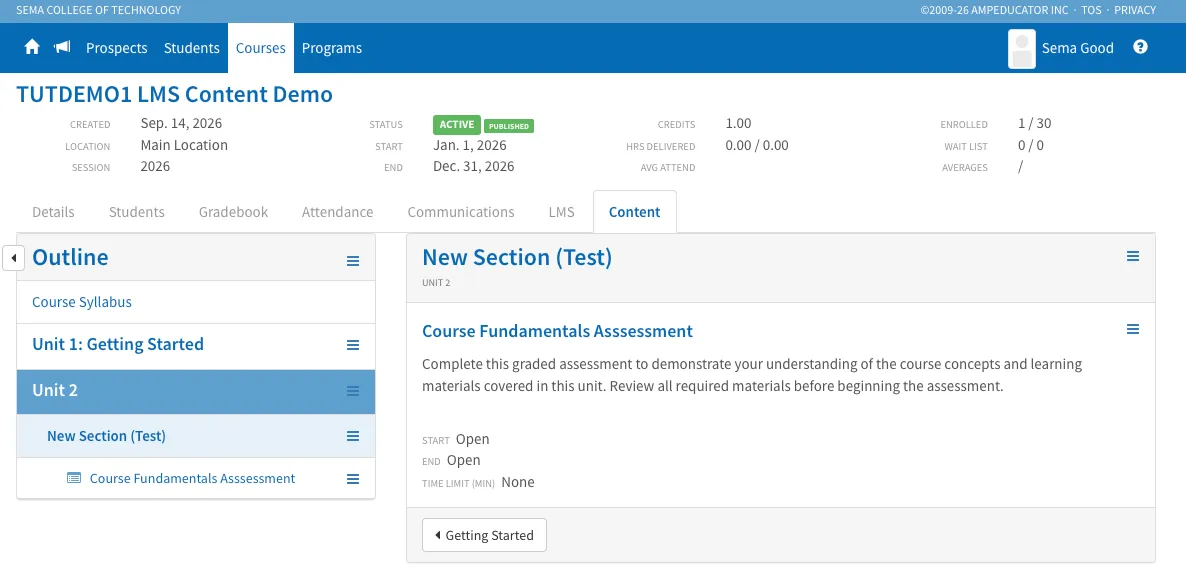The image size is (1186, 578).
Task: Collapse the outline panel with the arrow
Action: [13, 258]
